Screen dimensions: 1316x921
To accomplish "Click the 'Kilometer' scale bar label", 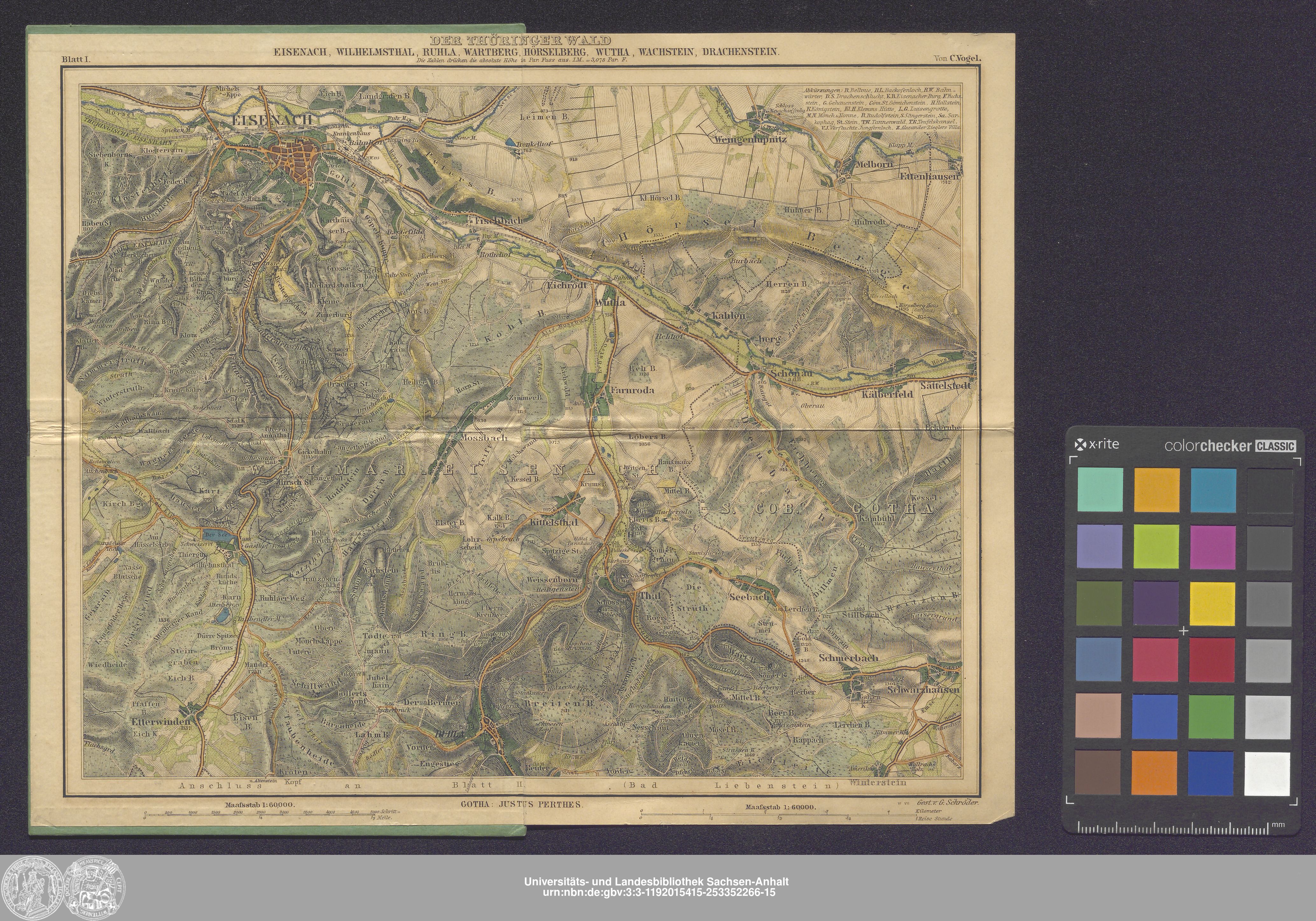I will pyautogui.click(x=928, y=811).
